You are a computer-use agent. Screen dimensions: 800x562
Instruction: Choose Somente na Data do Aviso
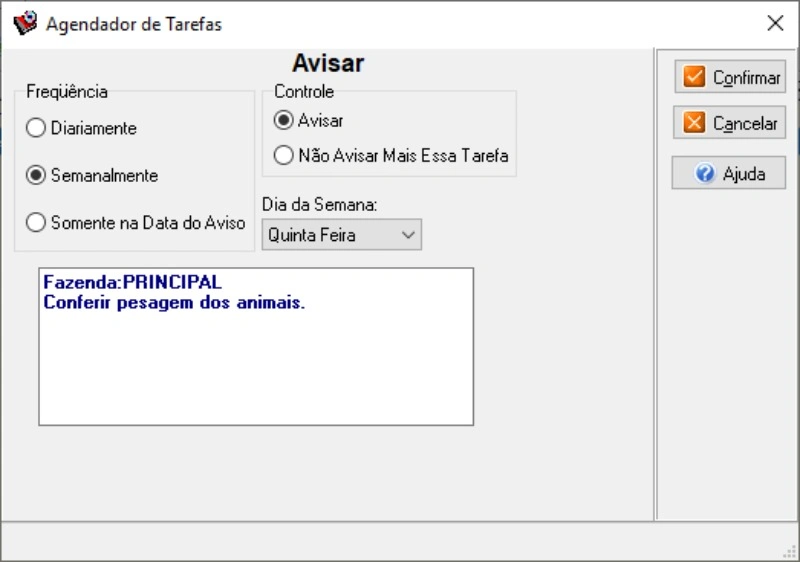tap(36, 223)
